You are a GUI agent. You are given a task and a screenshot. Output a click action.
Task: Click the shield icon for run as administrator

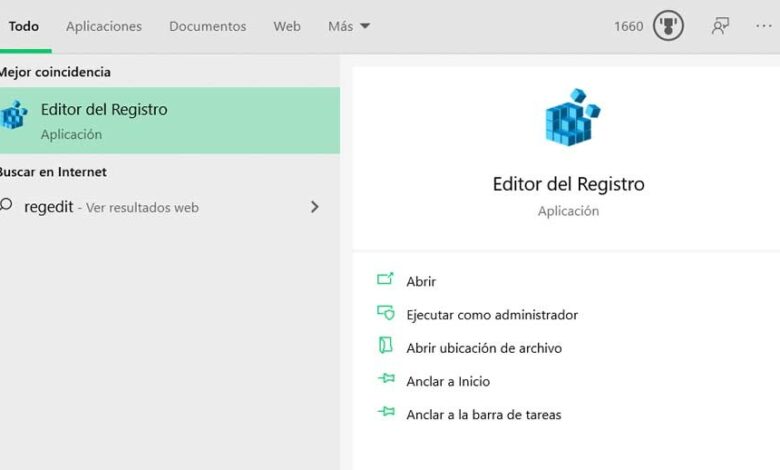(386, 313)
